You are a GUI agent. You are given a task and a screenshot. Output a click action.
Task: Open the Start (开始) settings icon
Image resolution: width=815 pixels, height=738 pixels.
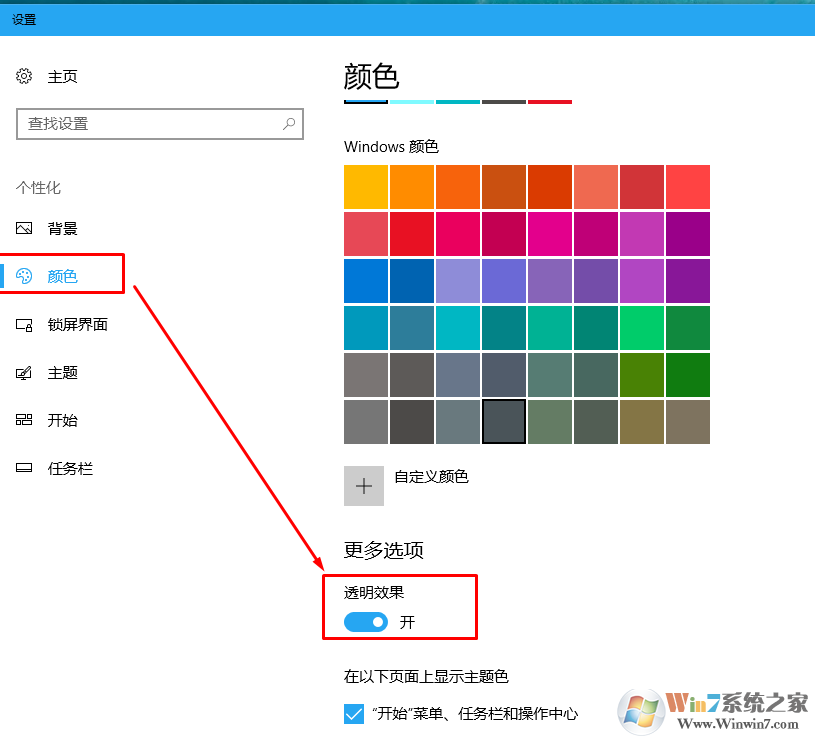[25, 421]
